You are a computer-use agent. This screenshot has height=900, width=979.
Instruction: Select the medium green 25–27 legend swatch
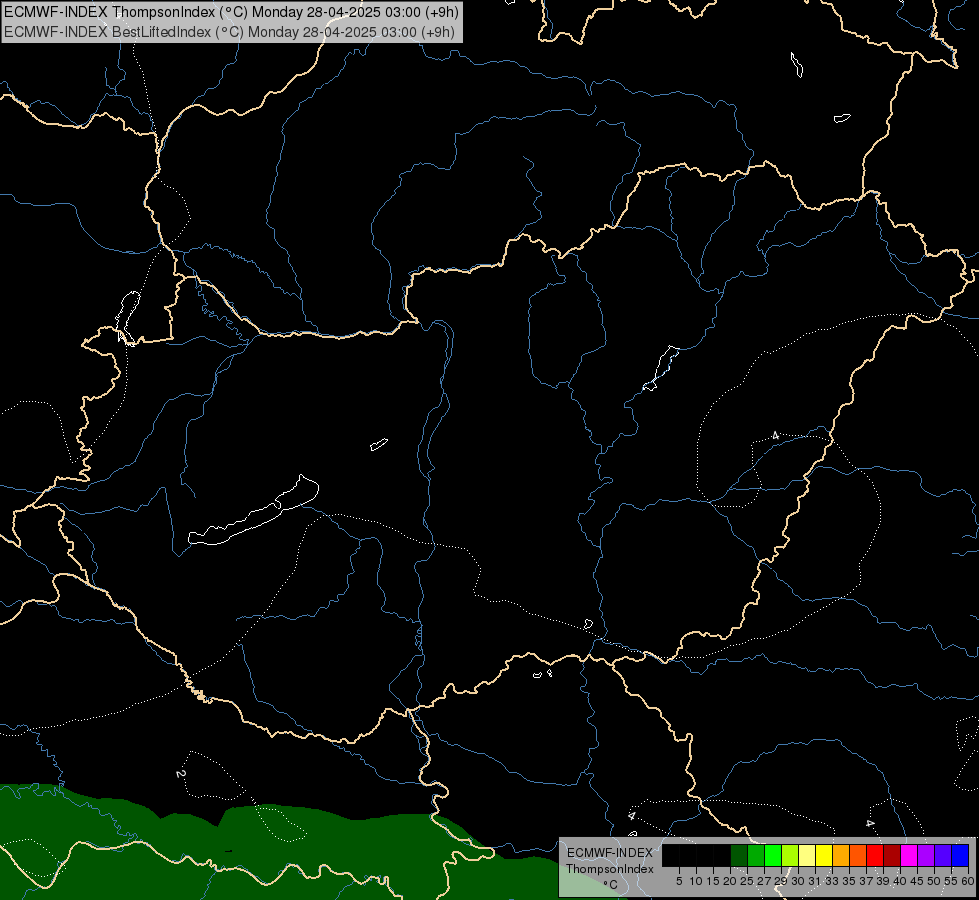pos(755,855)
